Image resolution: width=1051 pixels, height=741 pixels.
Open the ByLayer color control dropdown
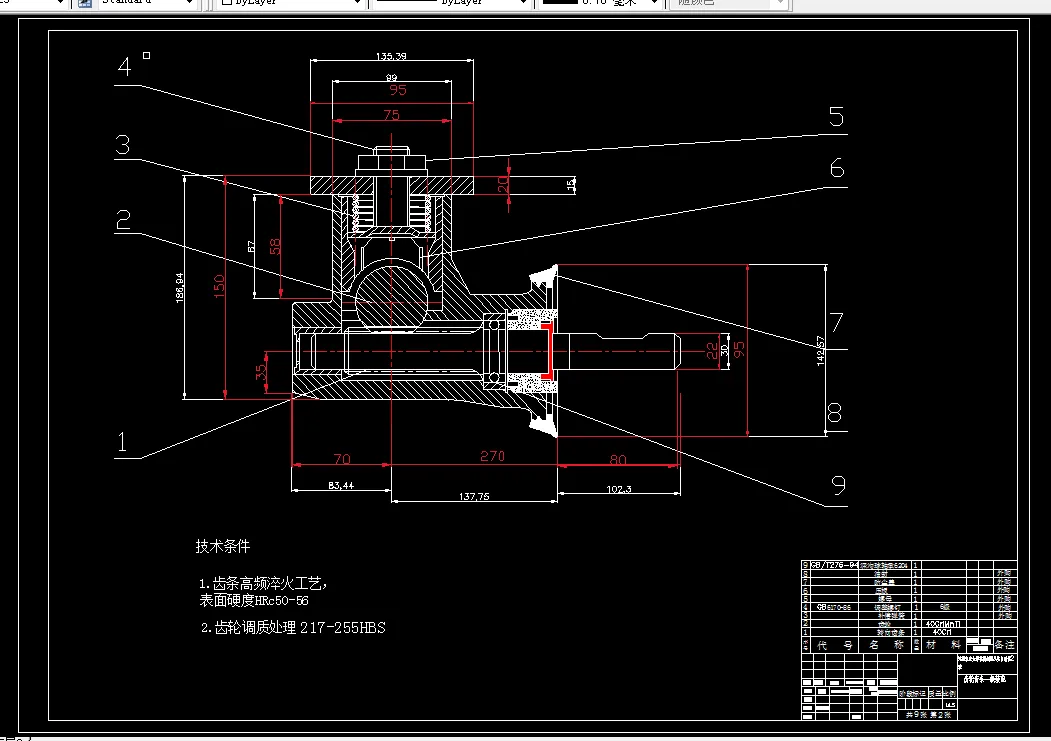coord(292,3)
